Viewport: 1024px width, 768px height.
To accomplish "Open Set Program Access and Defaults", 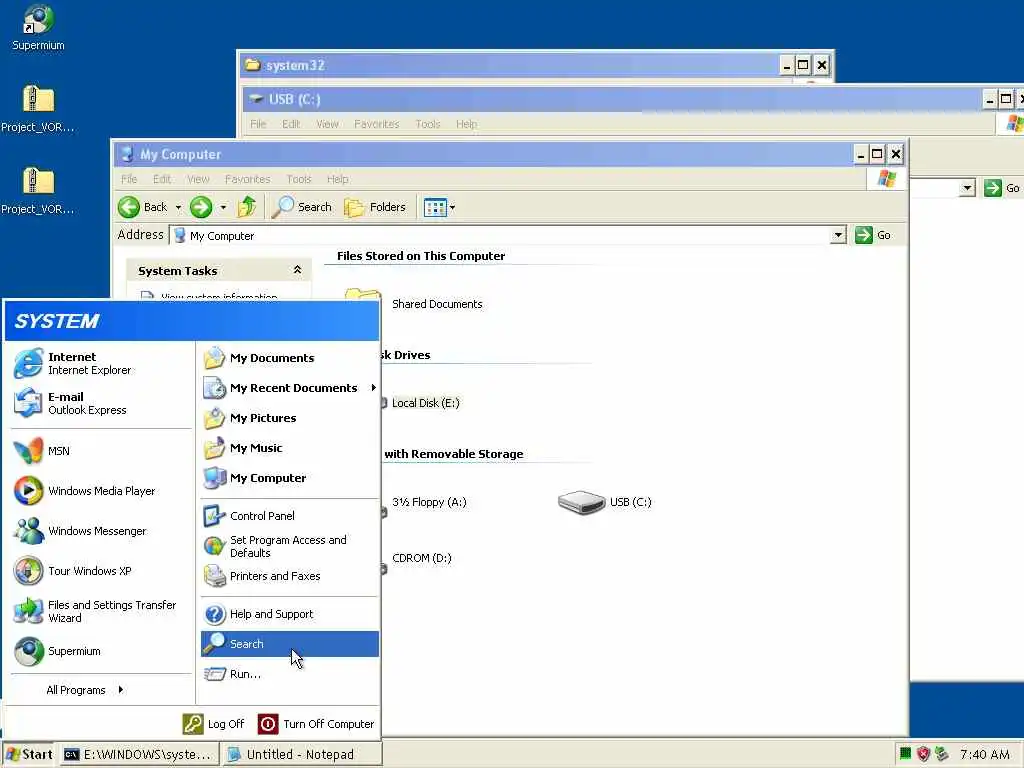I will [x=289, y=546].
